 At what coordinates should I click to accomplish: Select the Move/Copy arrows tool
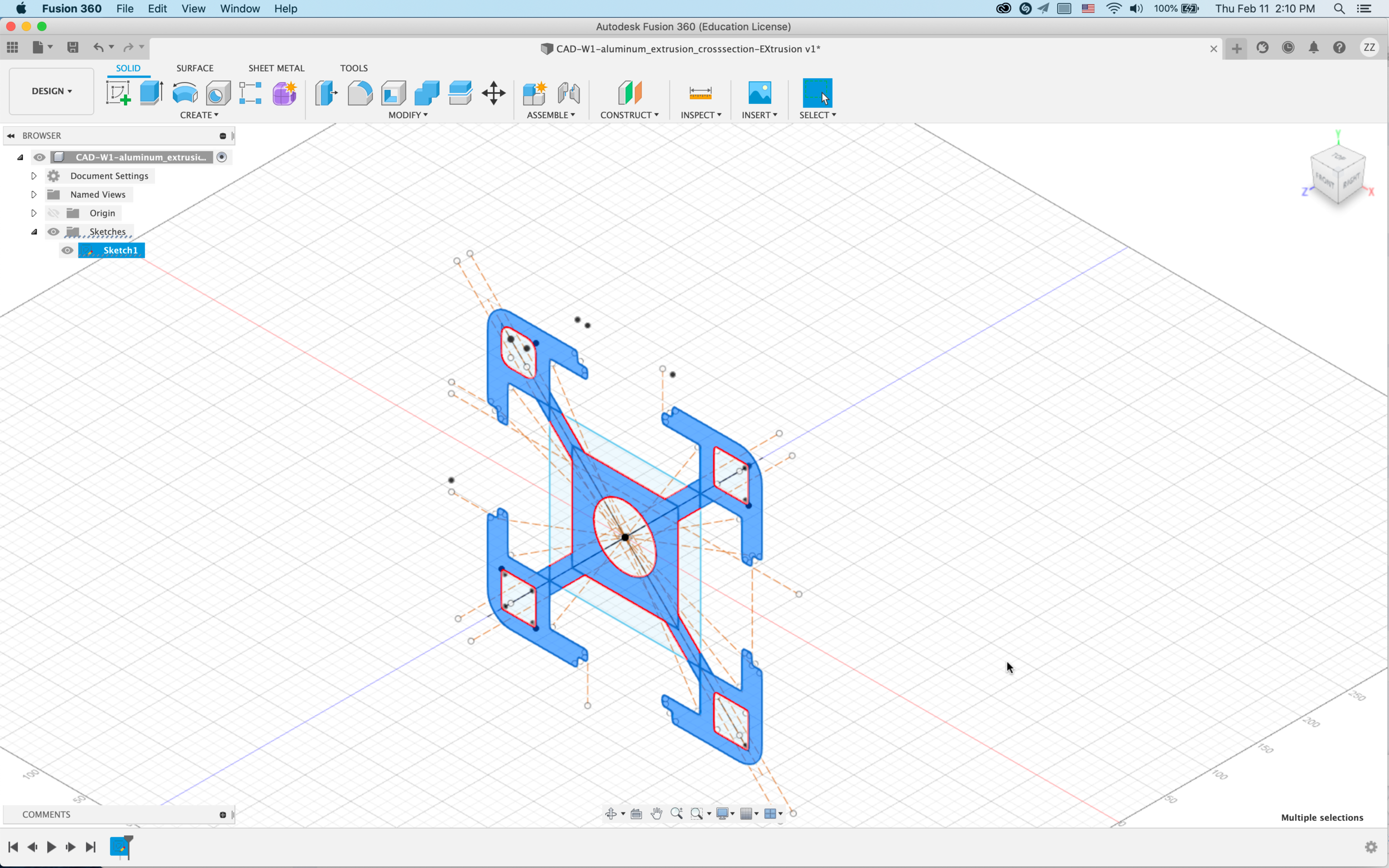coord(493,92)
